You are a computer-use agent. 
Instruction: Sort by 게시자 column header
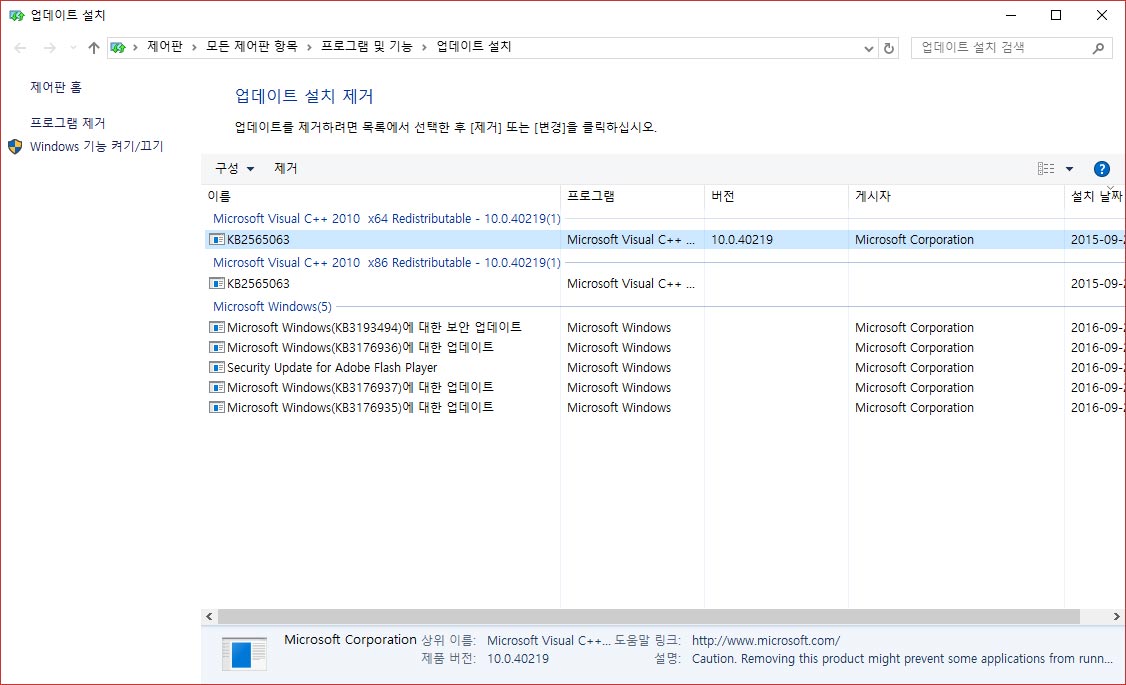click(956, 196)
